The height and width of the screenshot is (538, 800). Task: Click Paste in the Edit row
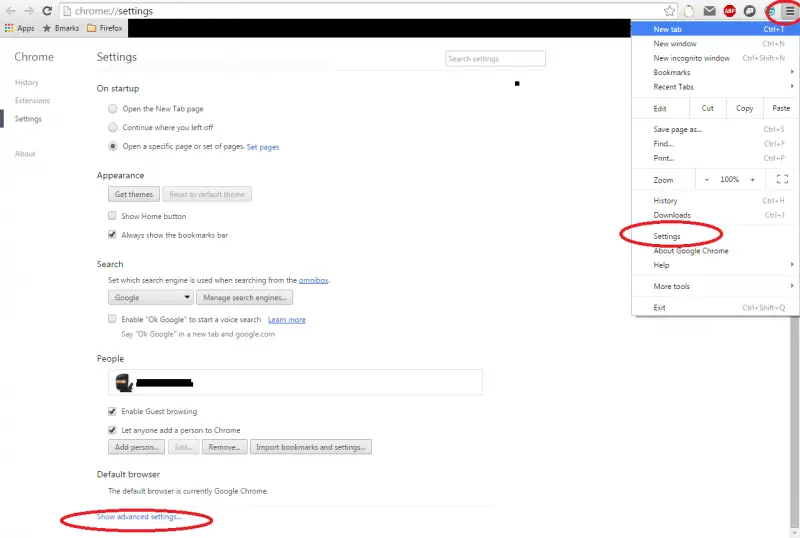pos(781,108)
